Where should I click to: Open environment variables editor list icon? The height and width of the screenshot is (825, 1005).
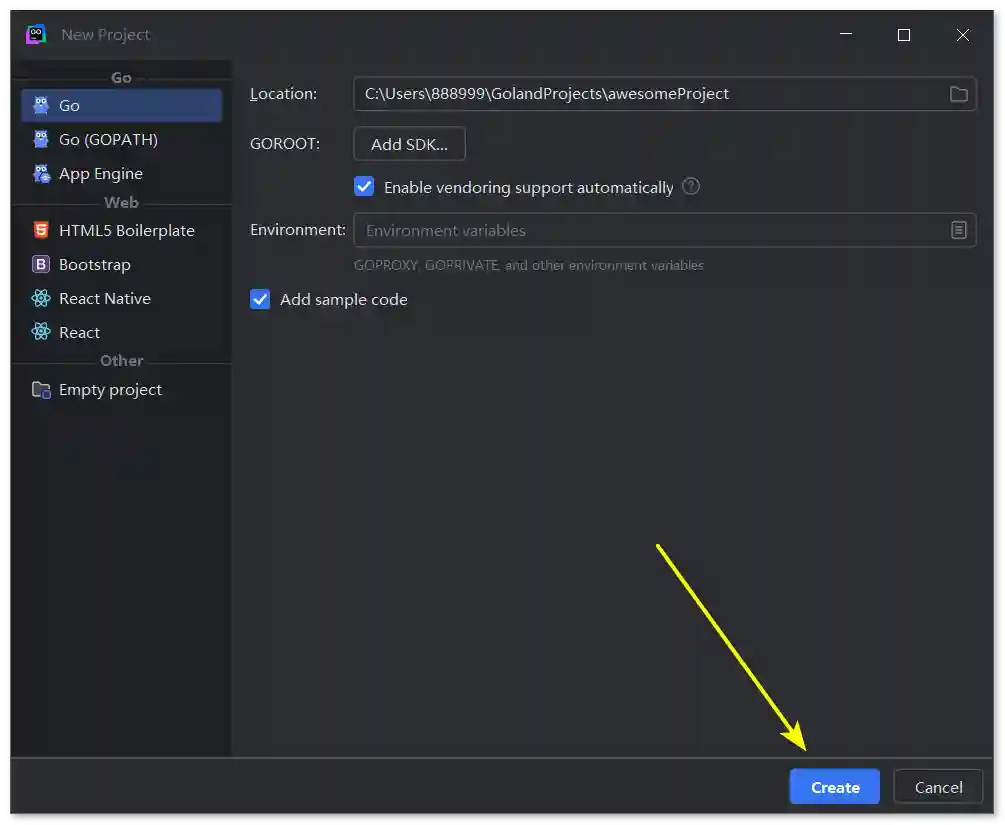point(958,230)
